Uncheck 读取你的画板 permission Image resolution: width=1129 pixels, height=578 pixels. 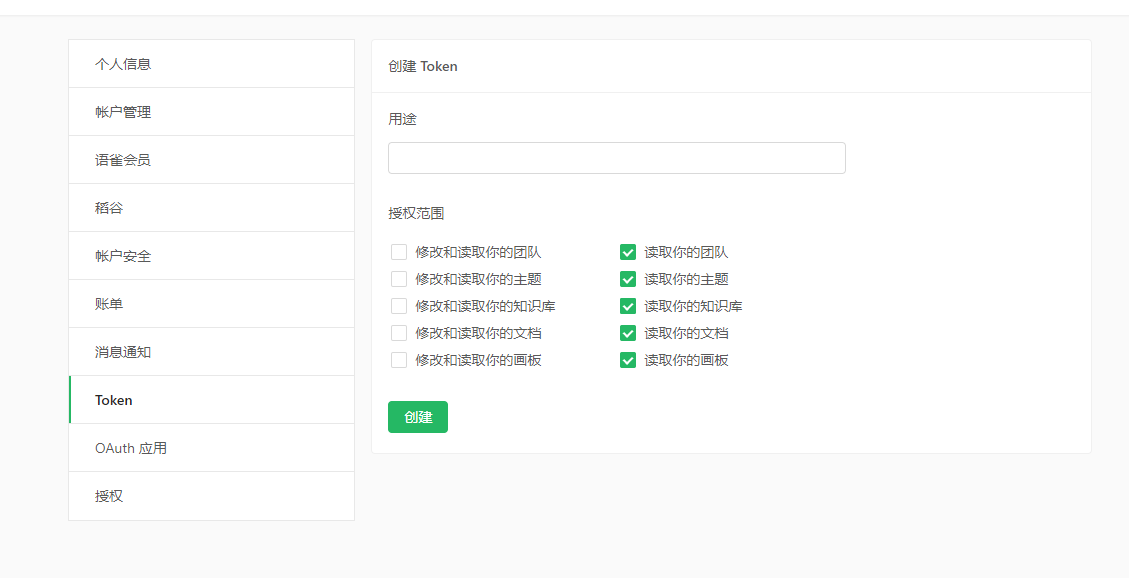click(x=628, y=360)
